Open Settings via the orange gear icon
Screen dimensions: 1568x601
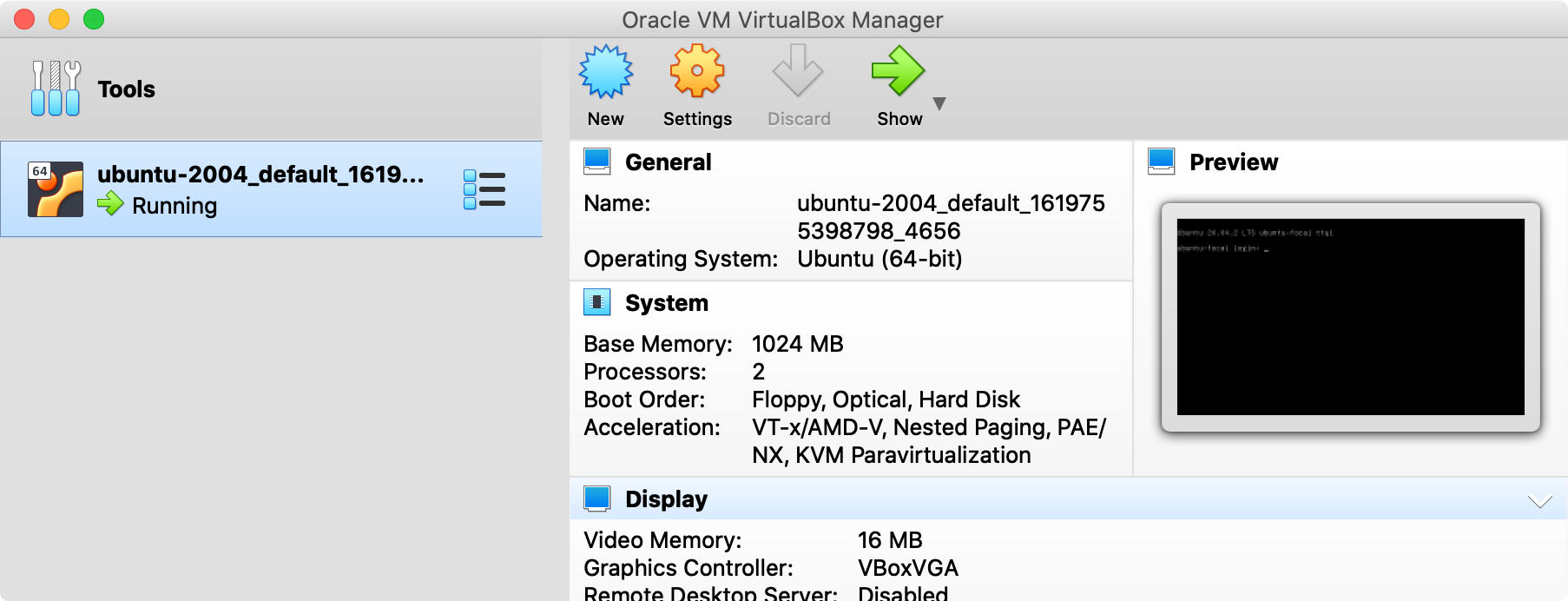[696, 72]
